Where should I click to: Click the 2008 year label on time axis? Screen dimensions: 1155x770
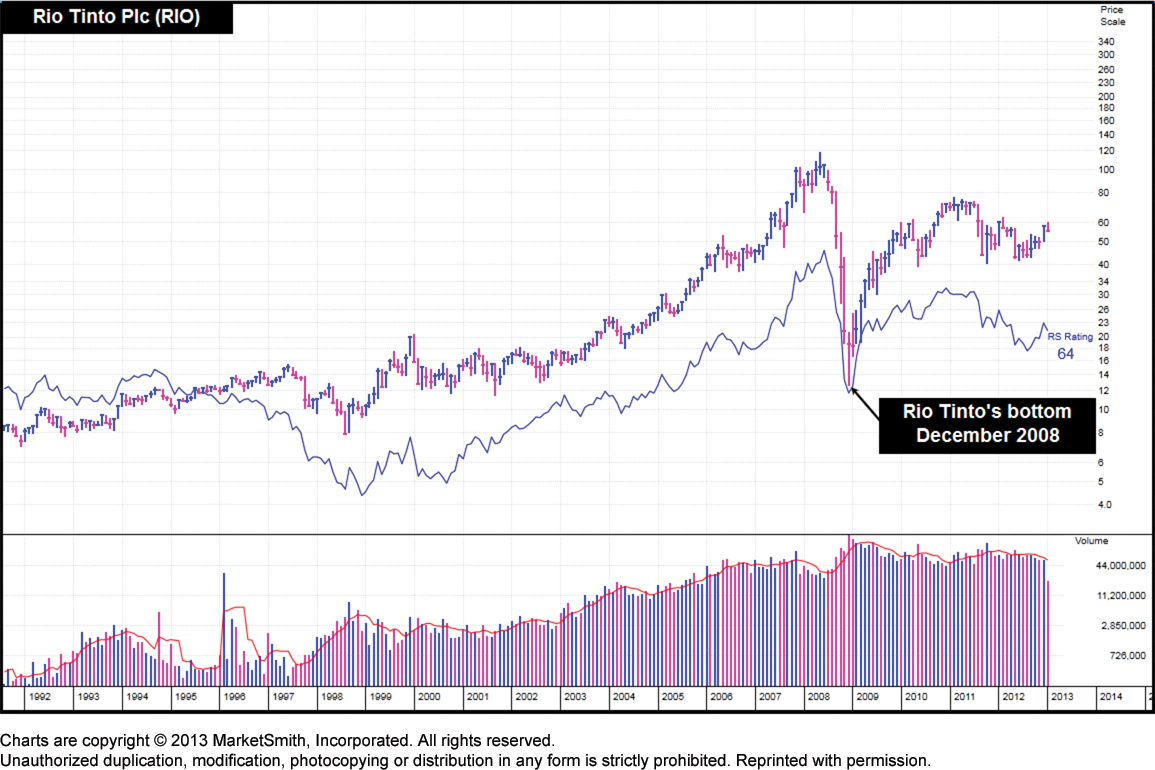coord(818,697)
